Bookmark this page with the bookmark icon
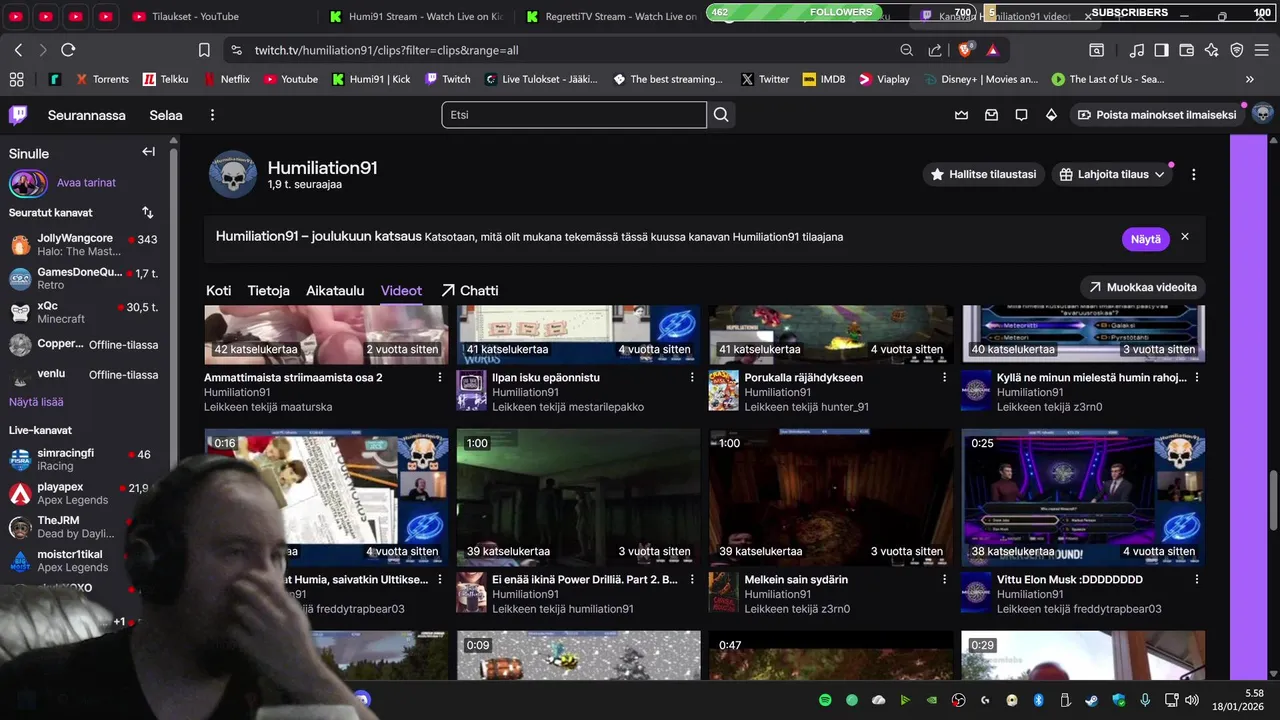Viewport: 1280px width, 720px height. [204, 50]
